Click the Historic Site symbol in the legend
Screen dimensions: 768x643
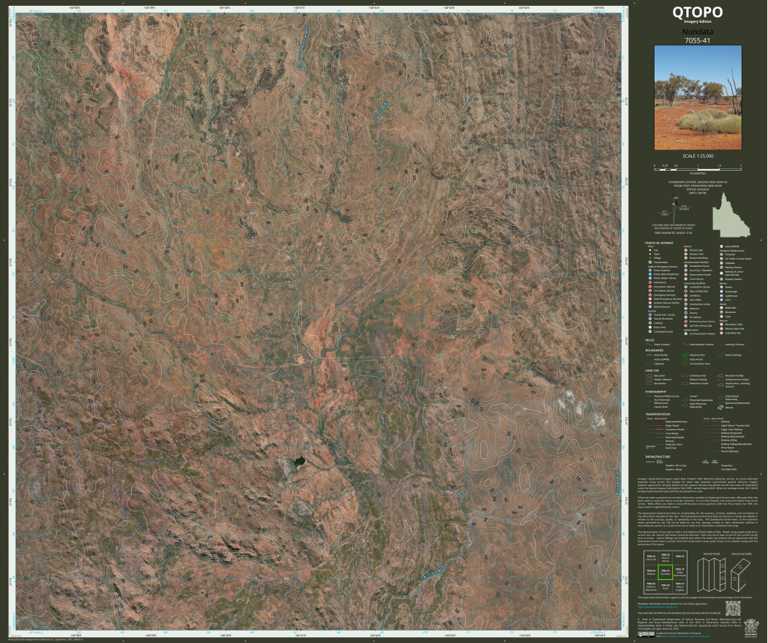[686, 250]
